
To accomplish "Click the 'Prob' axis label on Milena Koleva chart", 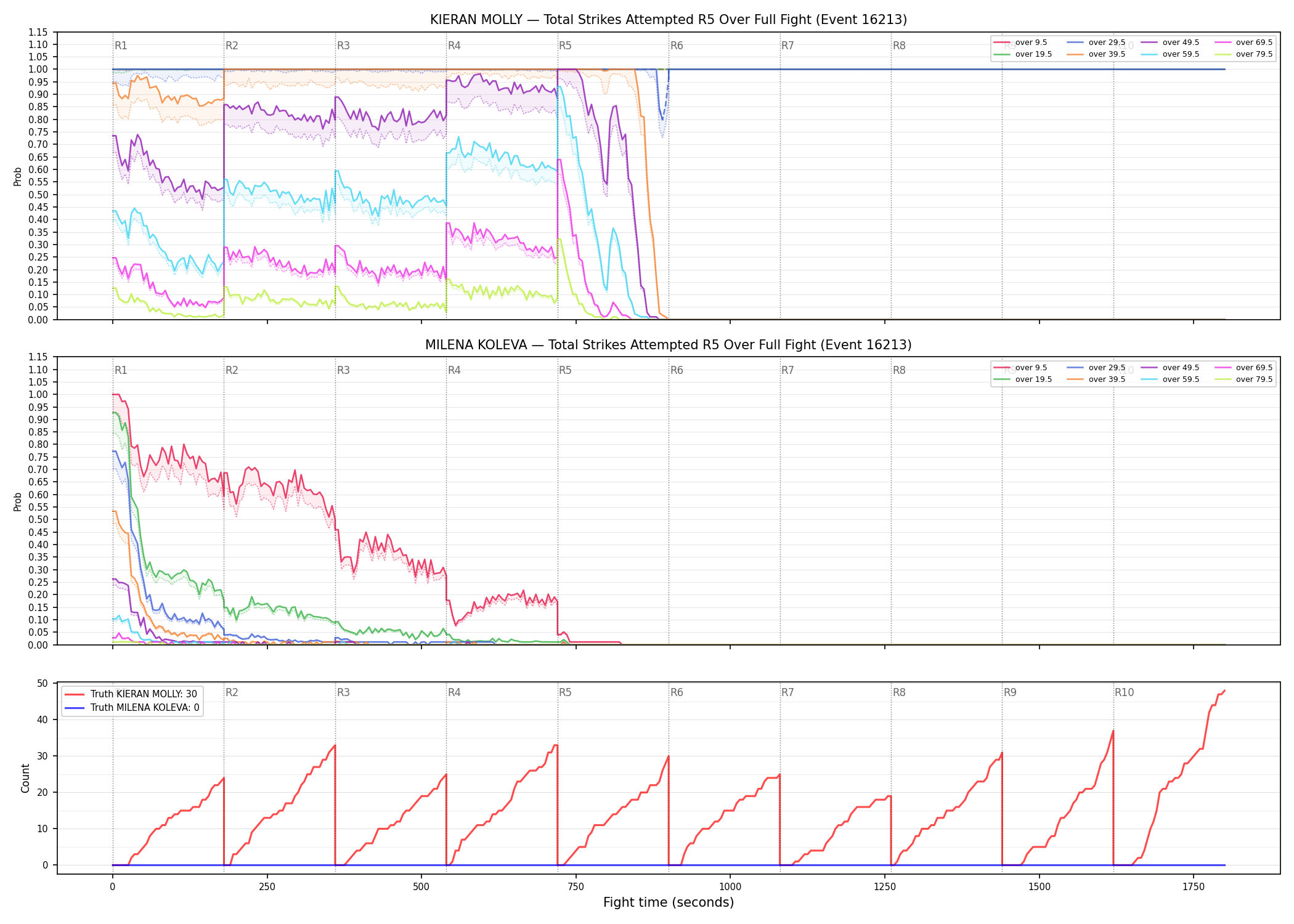I will [x=18, y=501].
